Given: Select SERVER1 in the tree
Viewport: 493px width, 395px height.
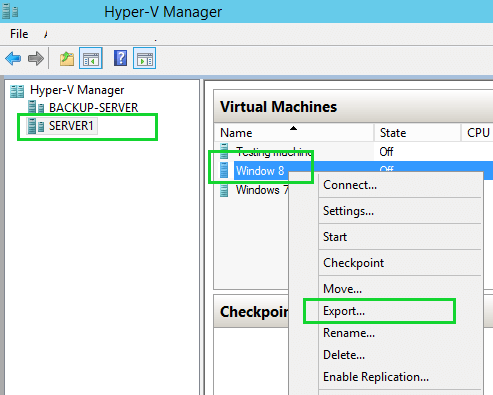Looking at the screenshot, I should [71, 126].
